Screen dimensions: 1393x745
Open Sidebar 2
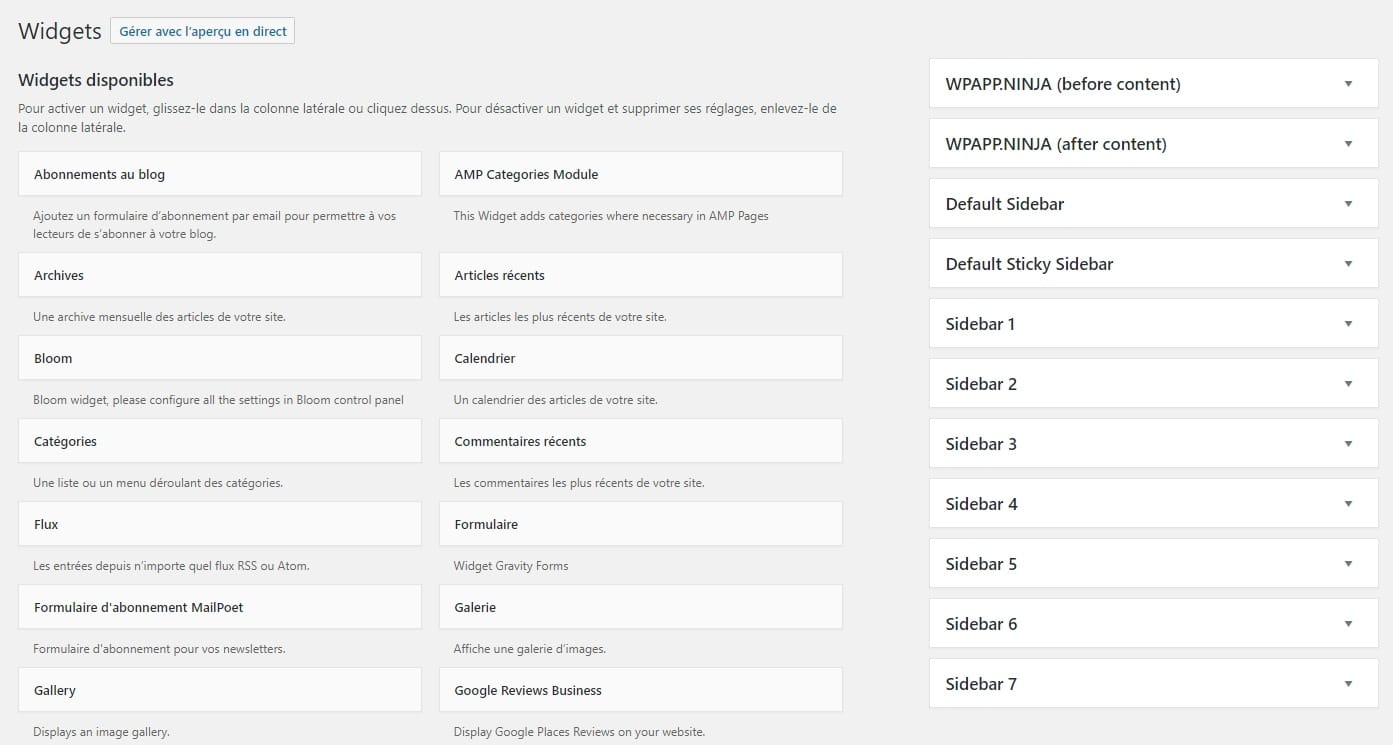click(x=1152, y=383)
